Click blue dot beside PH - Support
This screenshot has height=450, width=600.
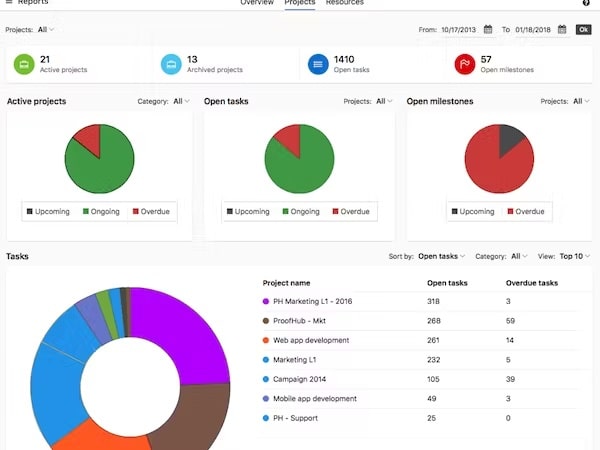[x=266, y=418]
